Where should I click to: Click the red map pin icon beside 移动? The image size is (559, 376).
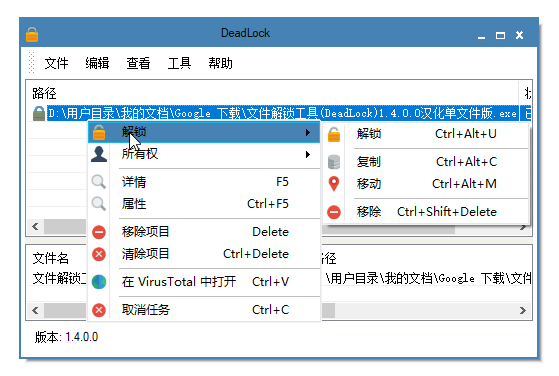[334, 184]
